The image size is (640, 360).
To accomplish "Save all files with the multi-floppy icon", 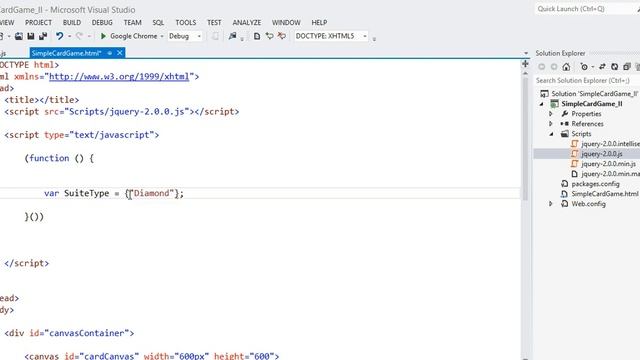I will (43, 36).
